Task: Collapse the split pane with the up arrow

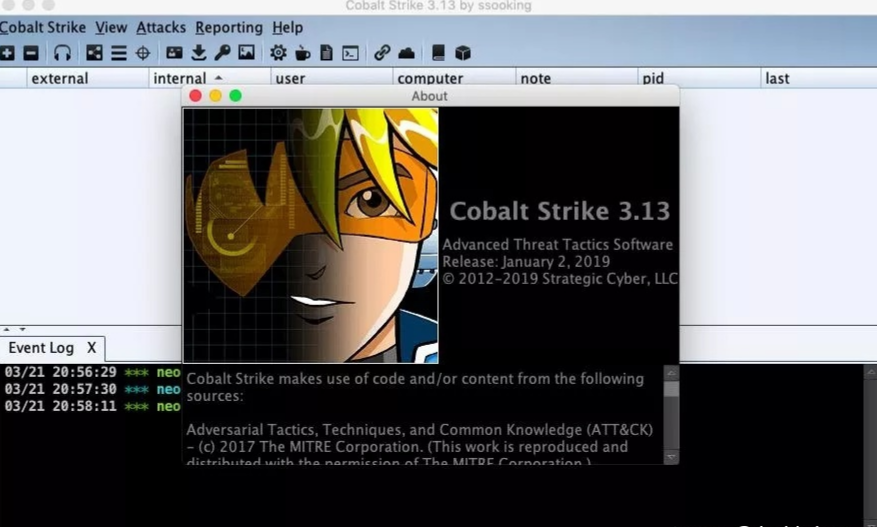Action: (x=7, y=330)
